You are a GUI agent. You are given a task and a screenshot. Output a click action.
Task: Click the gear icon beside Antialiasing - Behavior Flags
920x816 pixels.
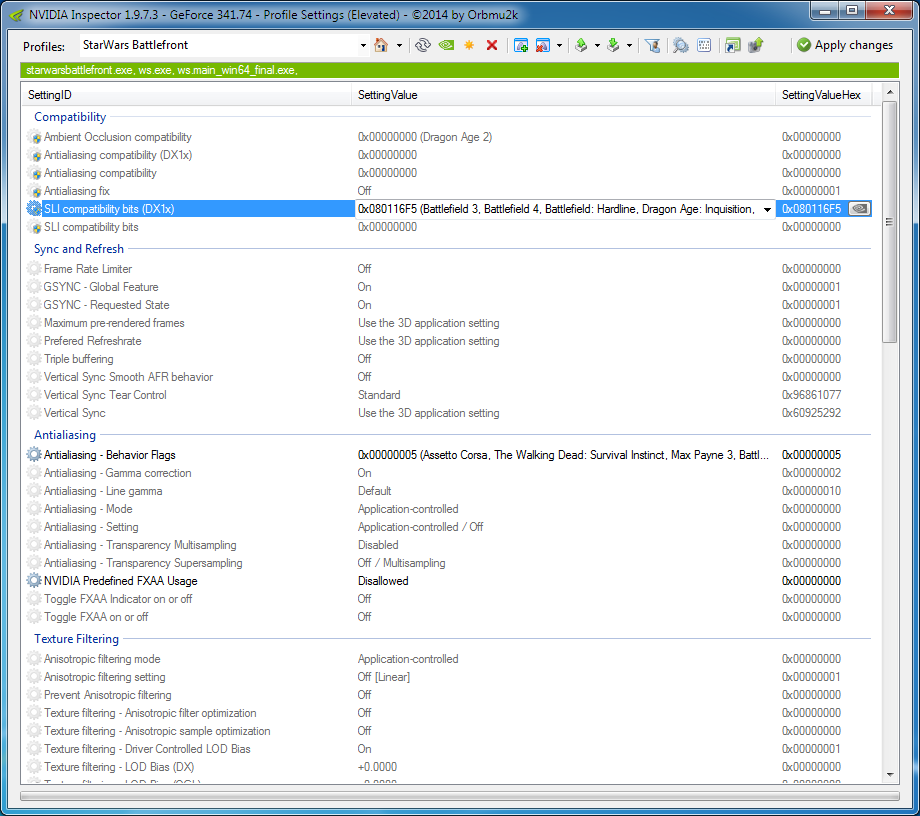point(34,455)
